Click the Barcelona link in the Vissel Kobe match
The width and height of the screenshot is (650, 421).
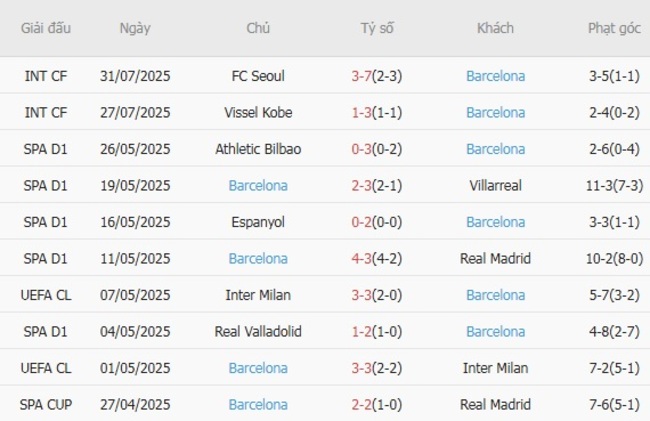click(495, 113)
